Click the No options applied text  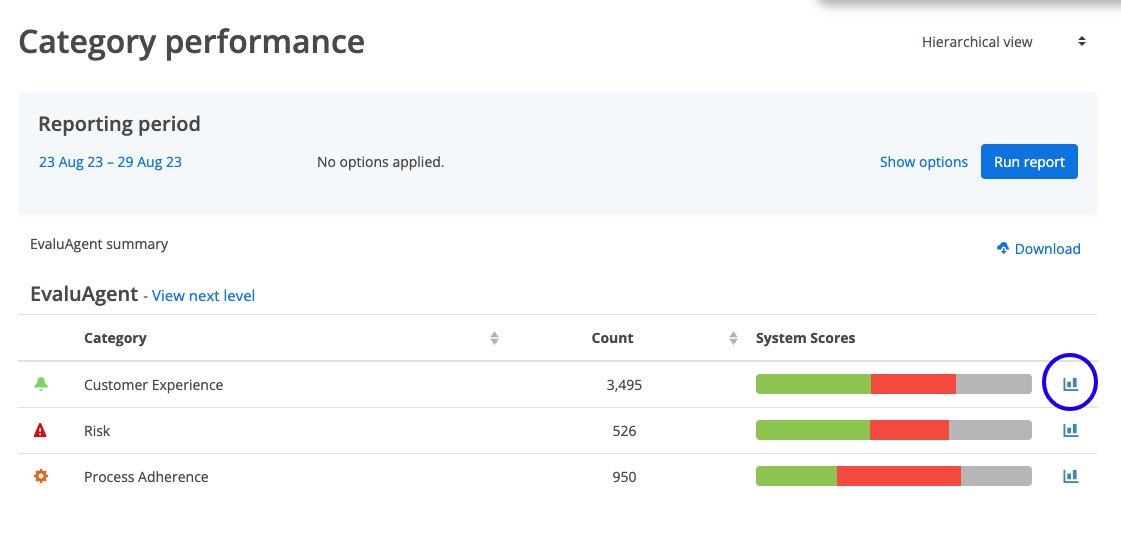coord(380,162)
